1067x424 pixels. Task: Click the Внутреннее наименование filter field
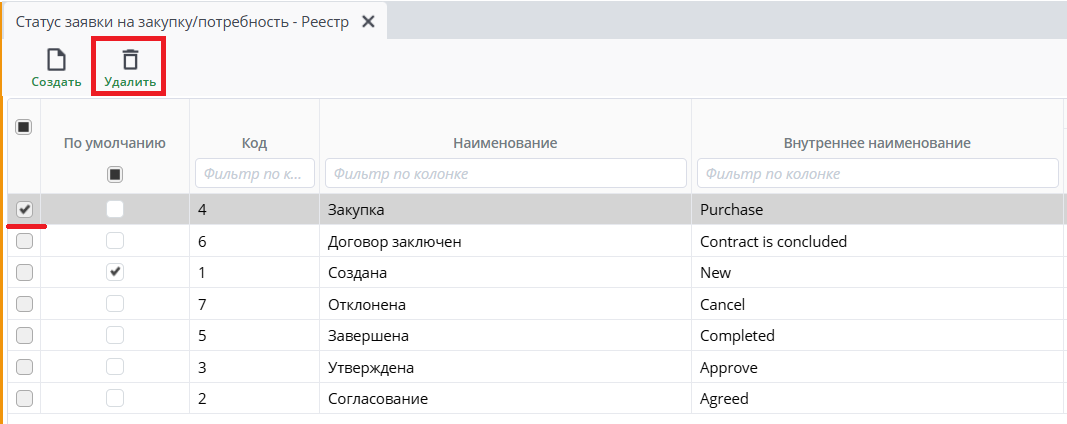tap(877, 173)
